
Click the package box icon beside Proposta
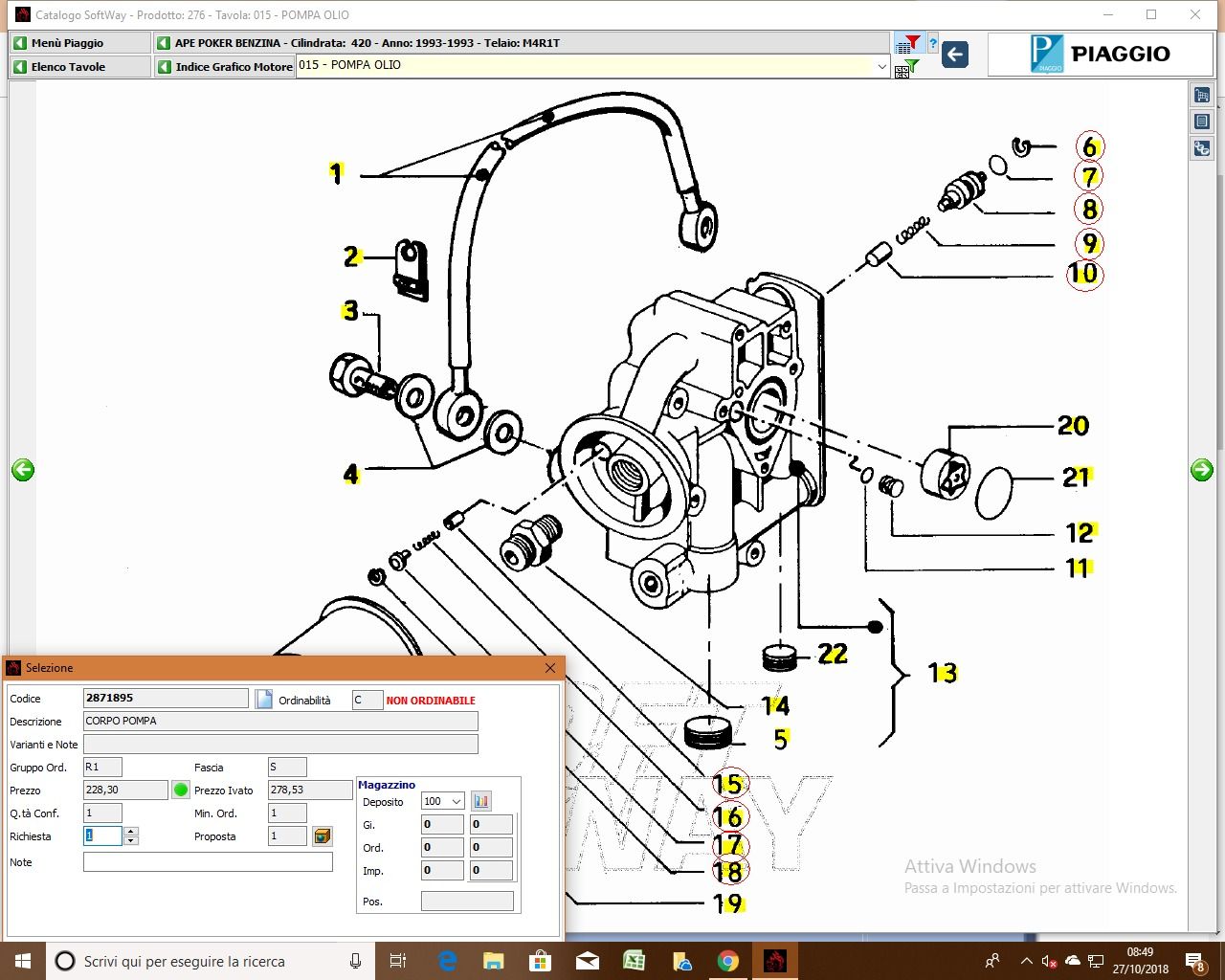tap(323, 836)
